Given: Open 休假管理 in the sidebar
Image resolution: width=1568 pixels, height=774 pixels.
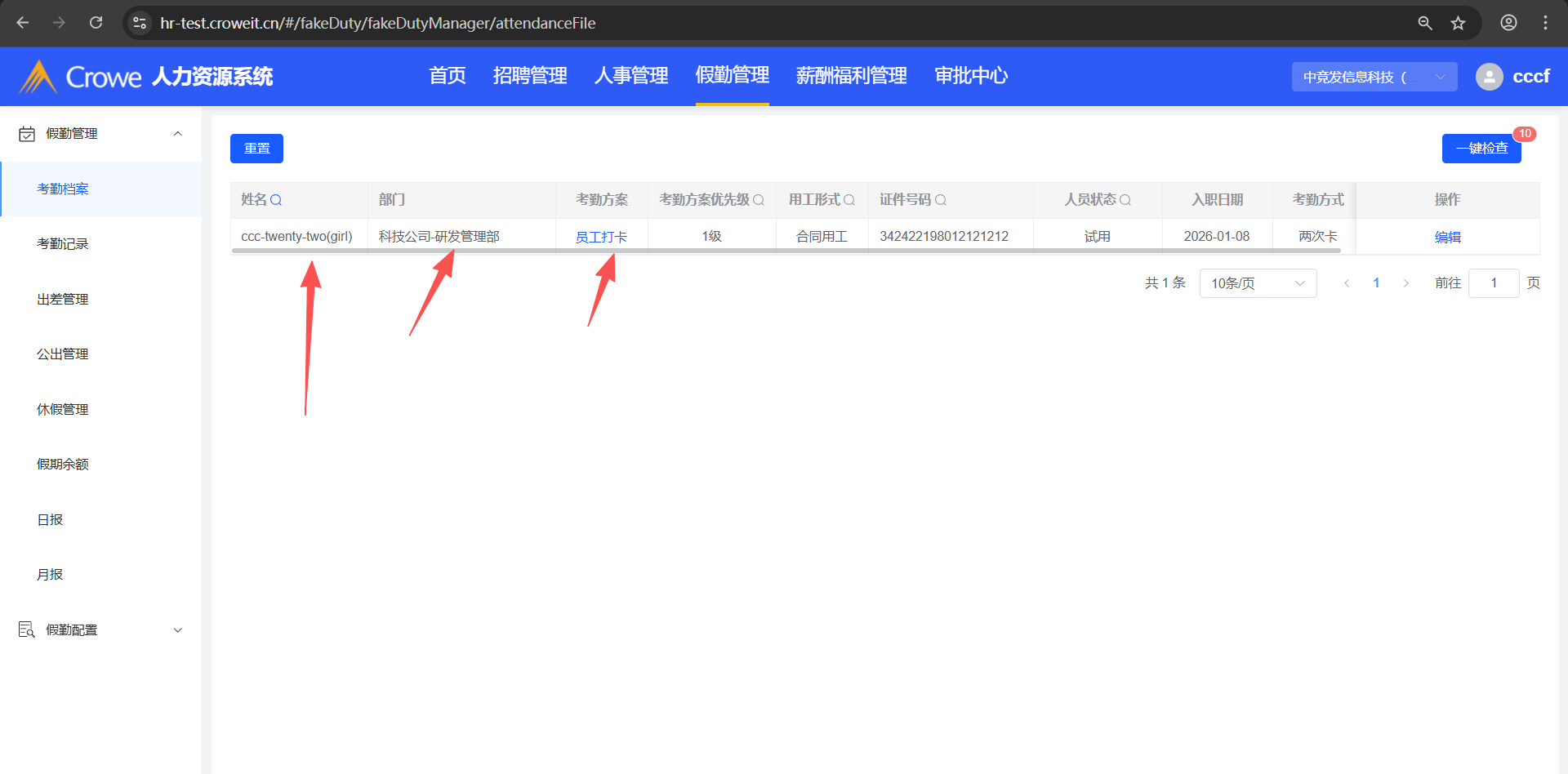Looking at the screenshot, I should [x=101, y=410].
